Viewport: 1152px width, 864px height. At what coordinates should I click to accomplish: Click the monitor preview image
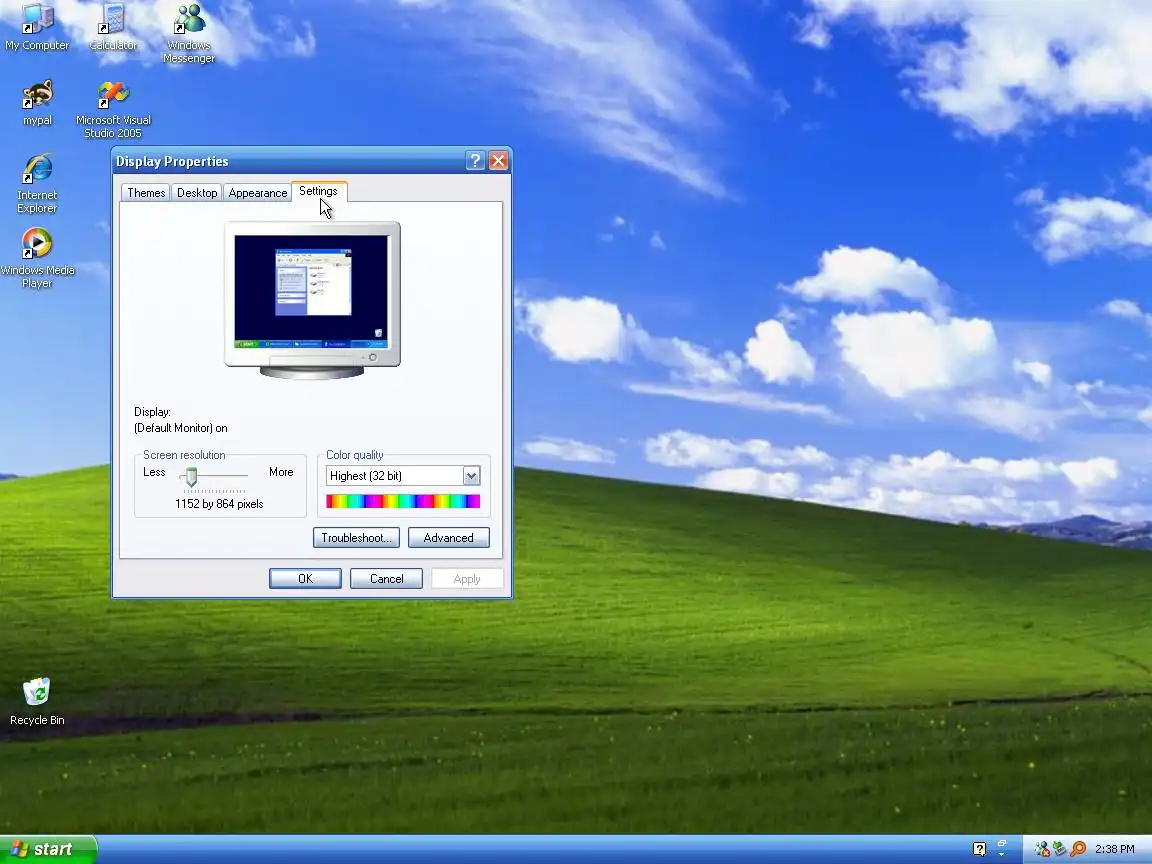coord(312,300)
